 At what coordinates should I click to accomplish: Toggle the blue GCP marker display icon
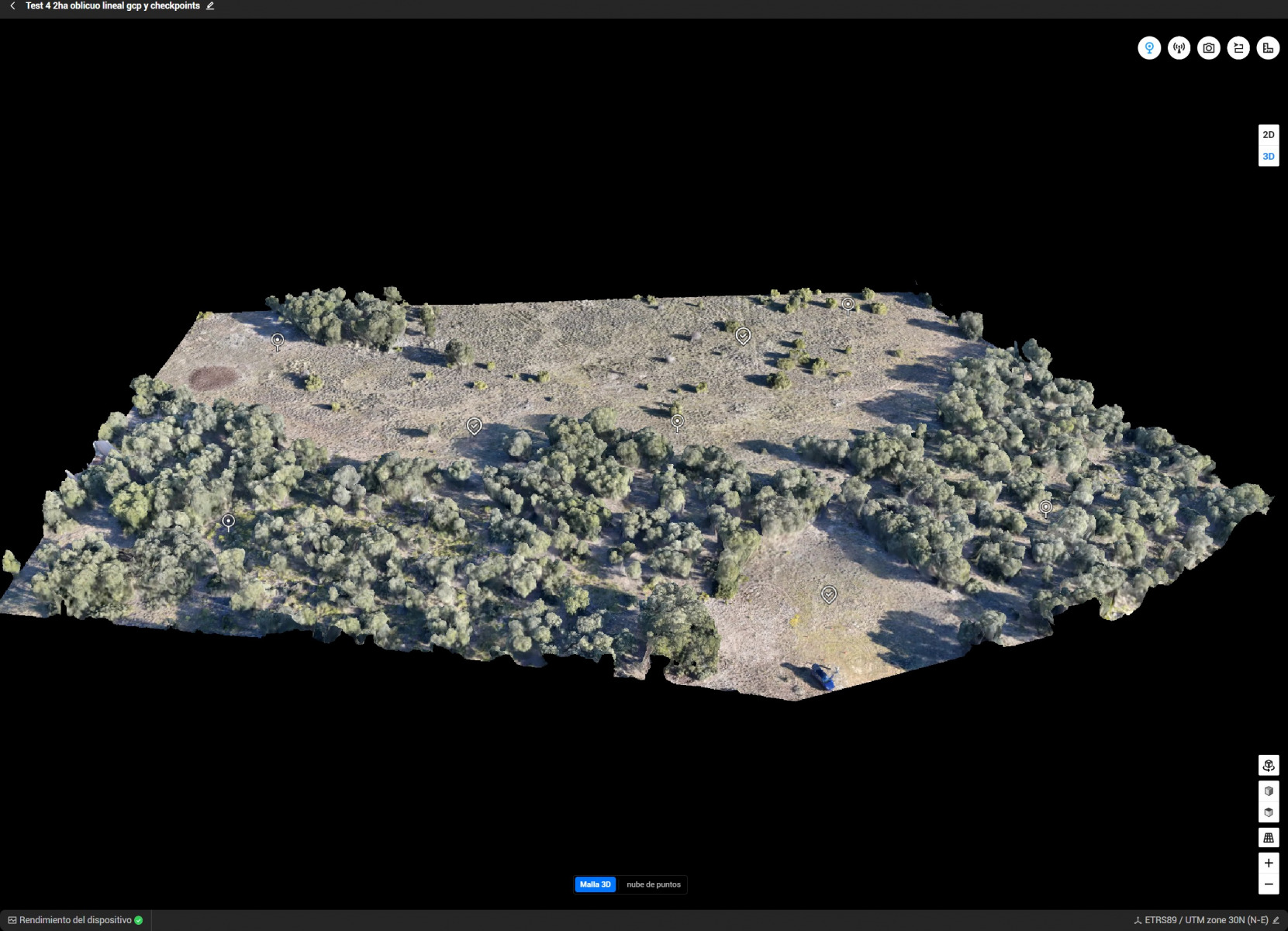click(x=1148, y=48)
